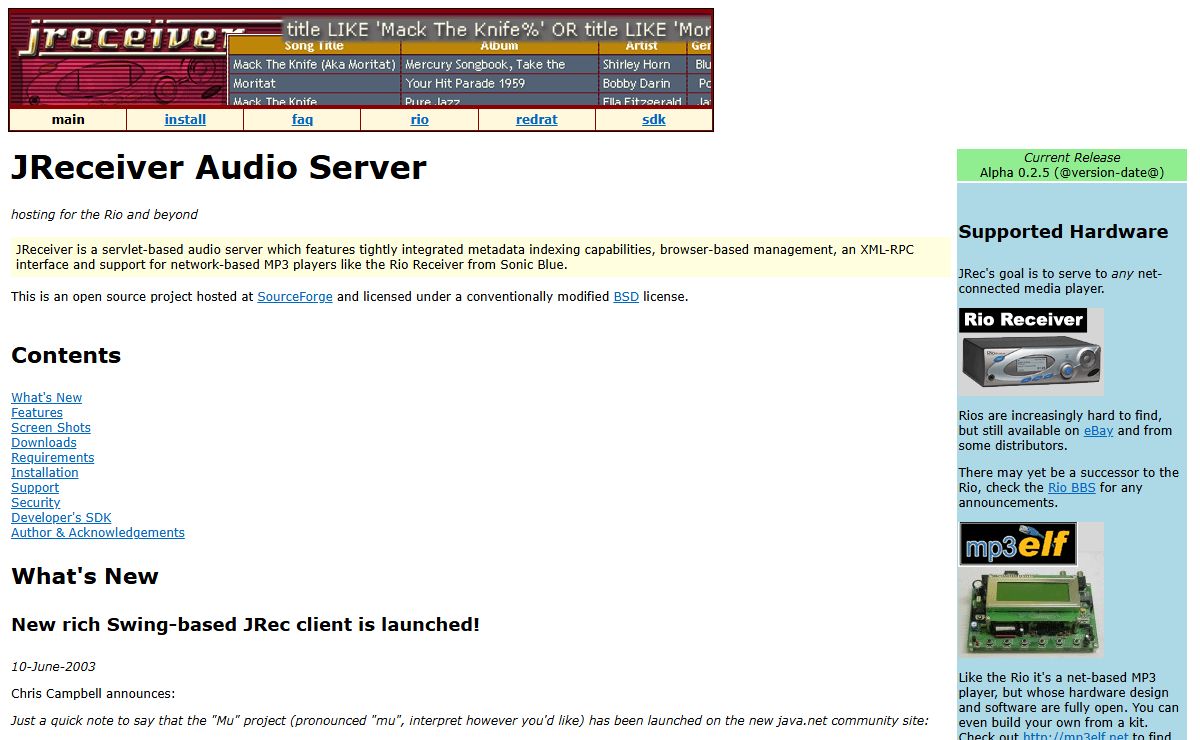Click the 10-June-2003 date text
The width and height of the screenshot is (1200, 740).
coord(53,667)
